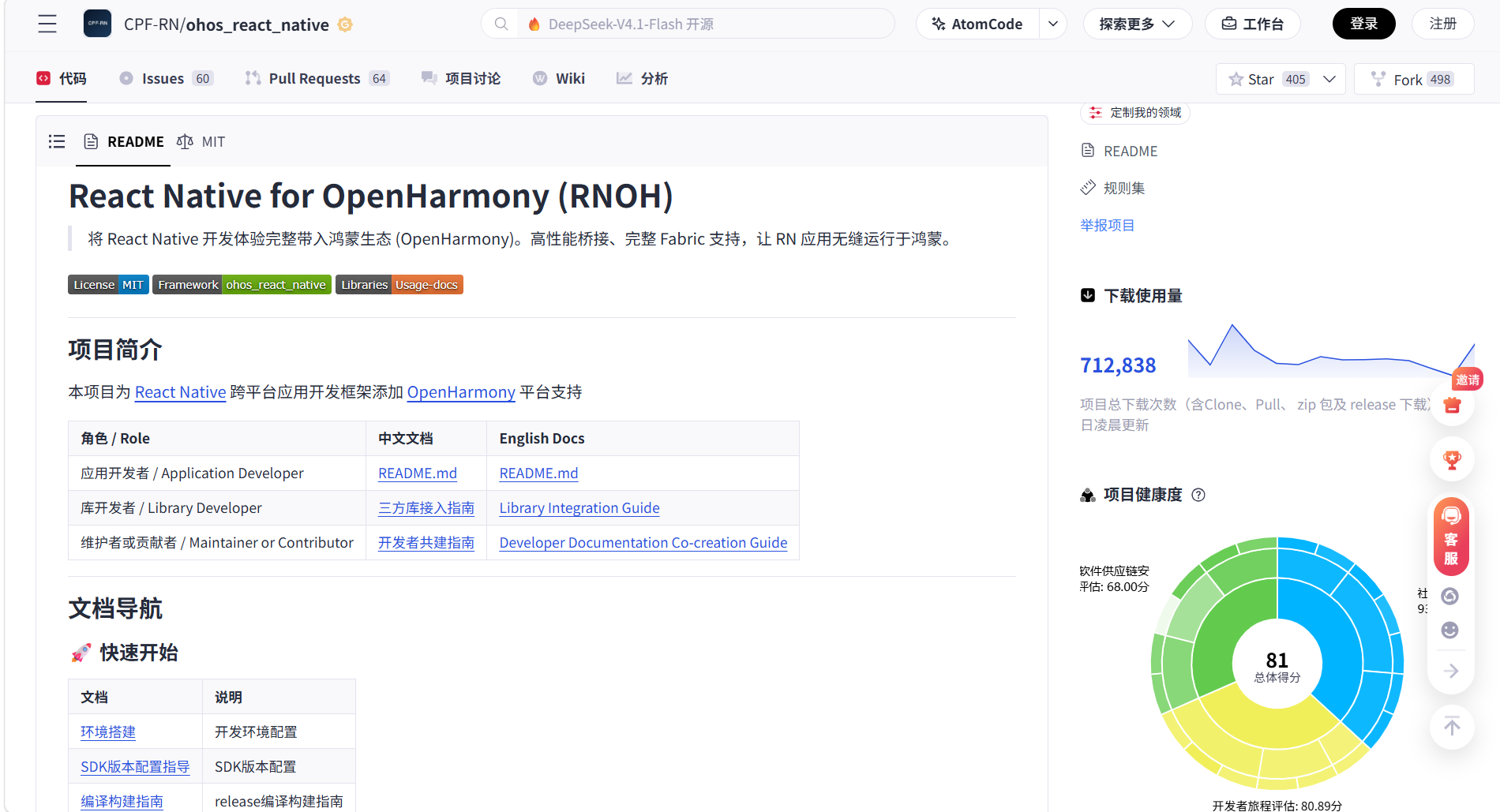Open the SDK版本配置指导 link
The width and height of the screenshot is (1500, 812).
[x=135, y=766]
